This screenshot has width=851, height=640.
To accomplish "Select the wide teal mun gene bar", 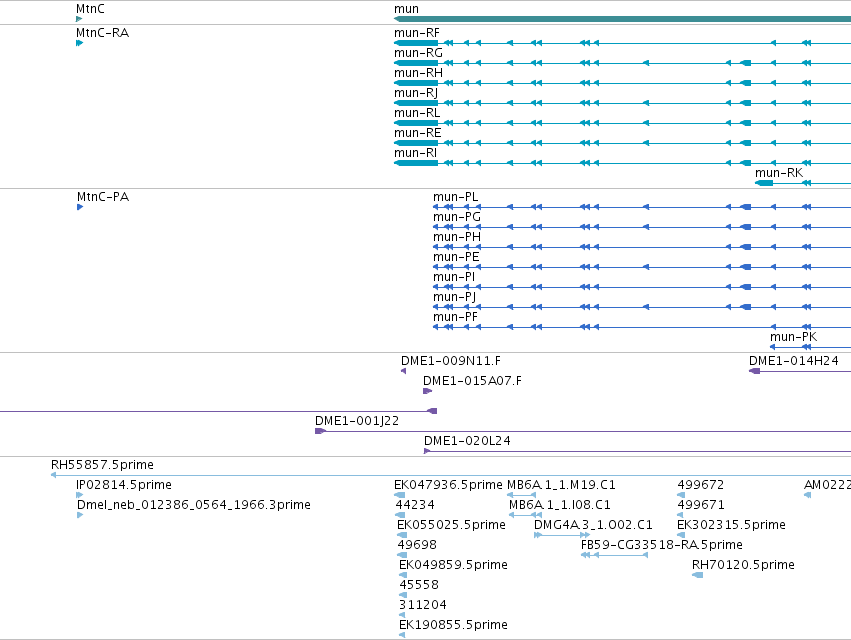I will 623,19.
